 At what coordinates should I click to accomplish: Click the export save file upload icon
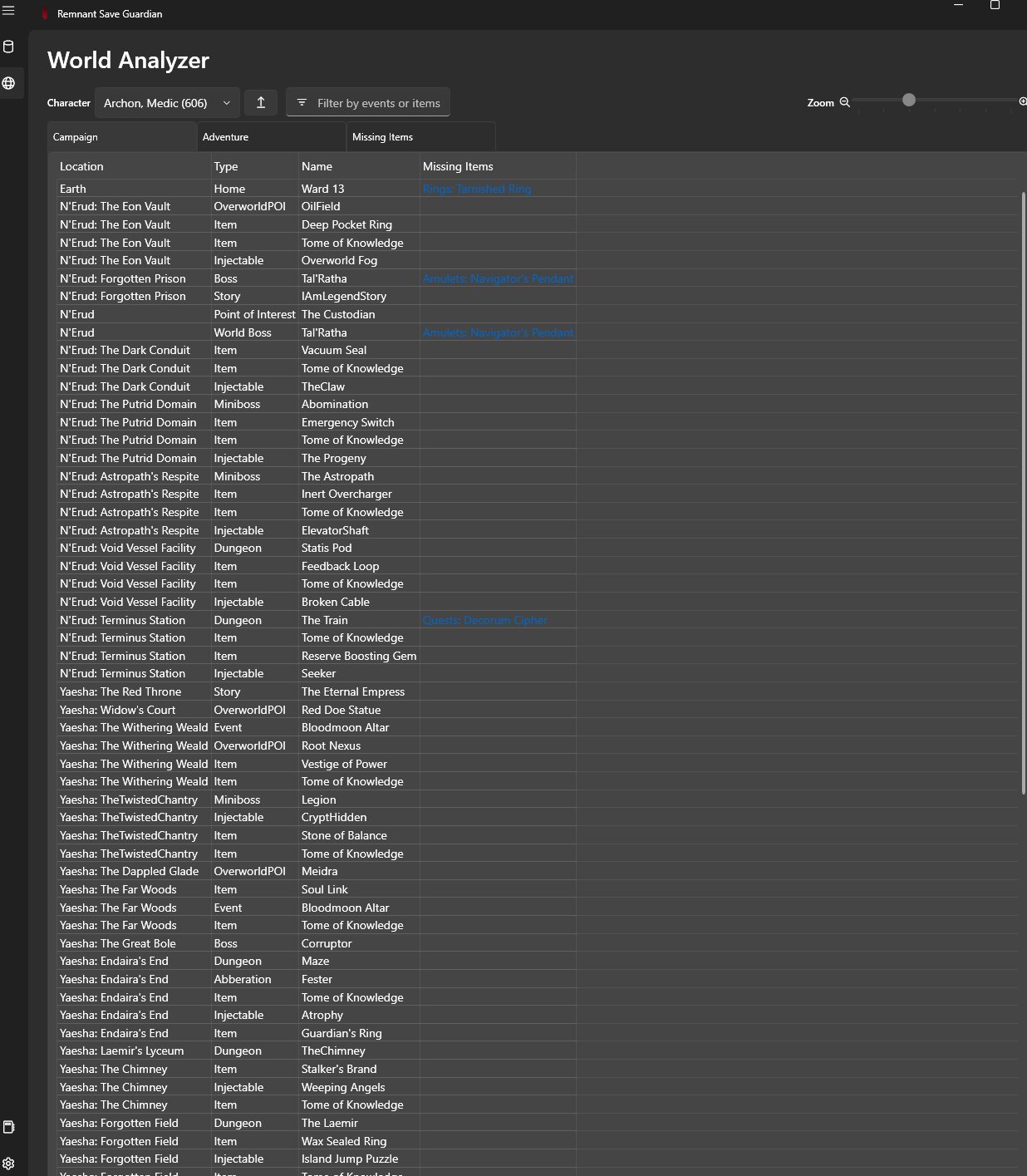point(260,102)
